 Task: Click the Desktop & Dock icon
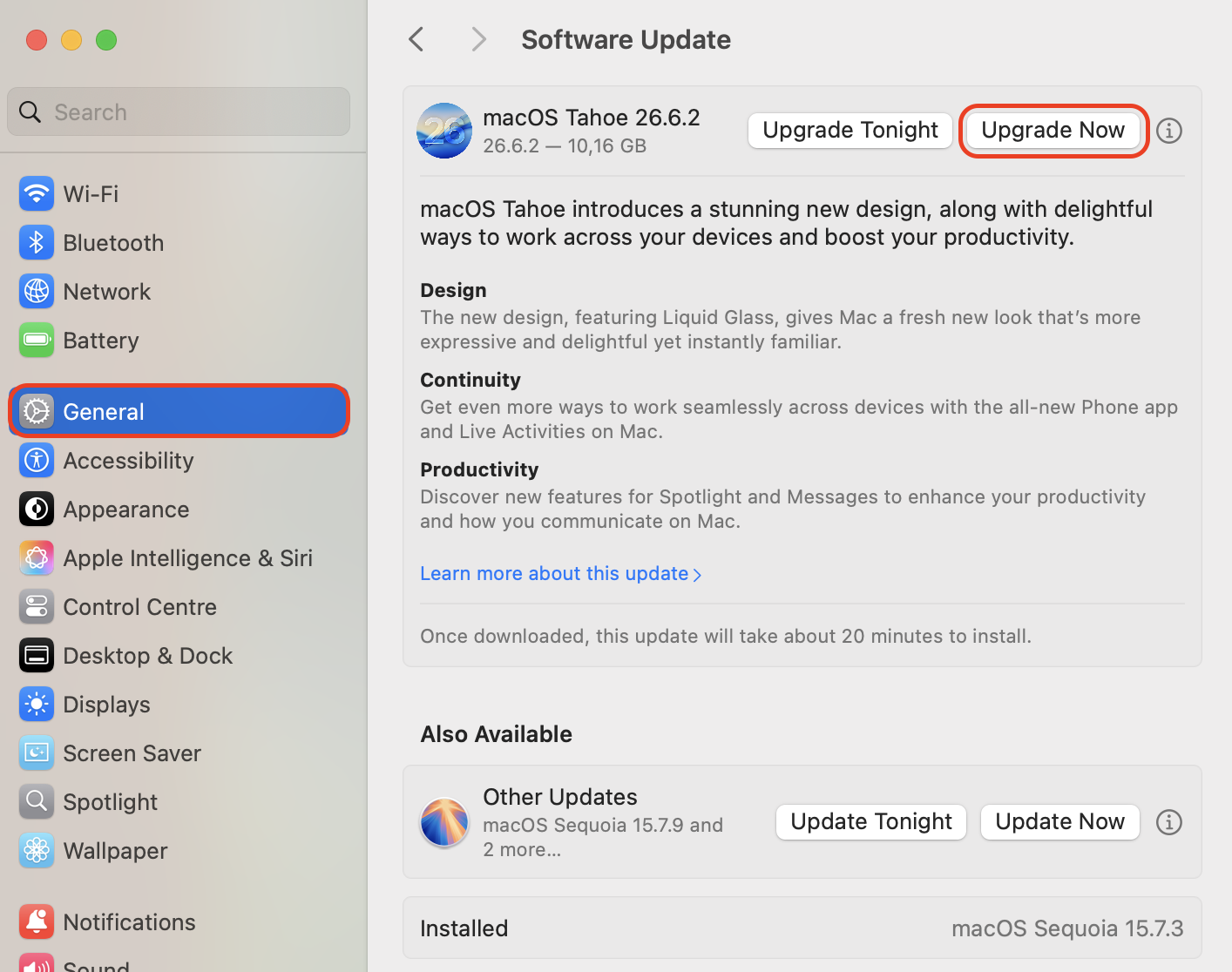click(x=37, y=655)
